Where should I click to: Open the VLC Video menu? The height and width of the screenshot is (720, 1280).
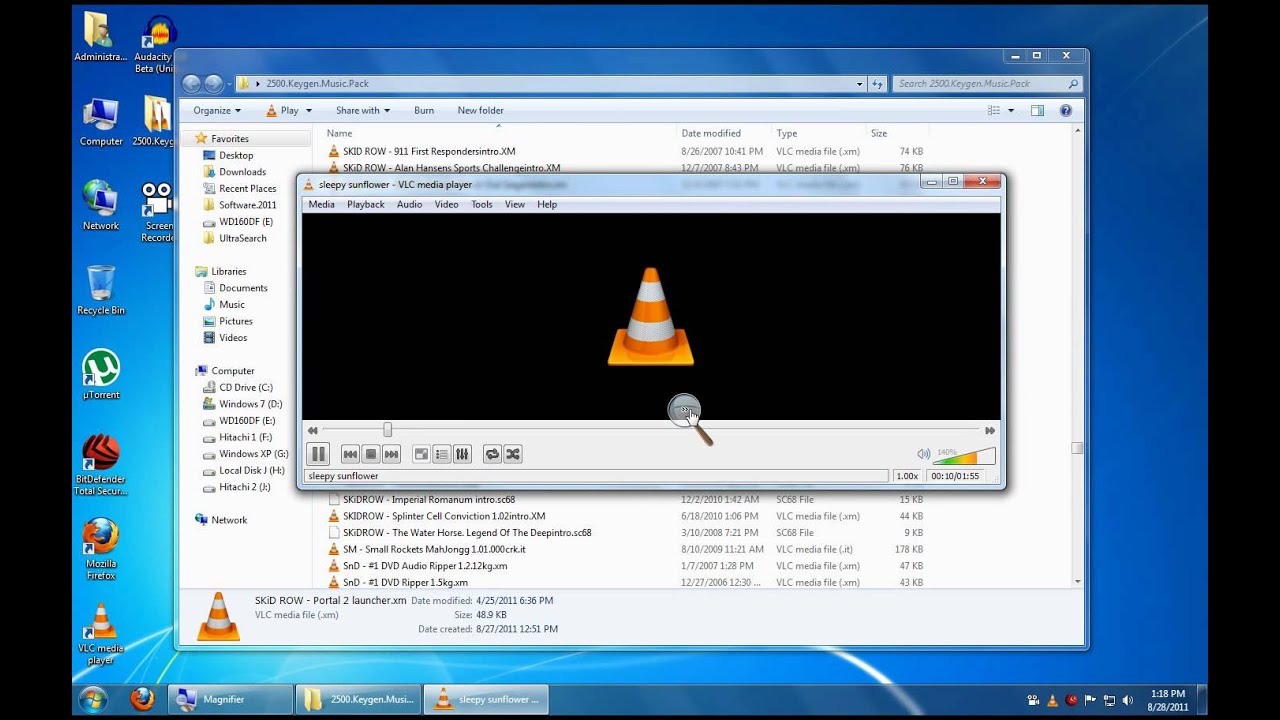coord(446,204)
